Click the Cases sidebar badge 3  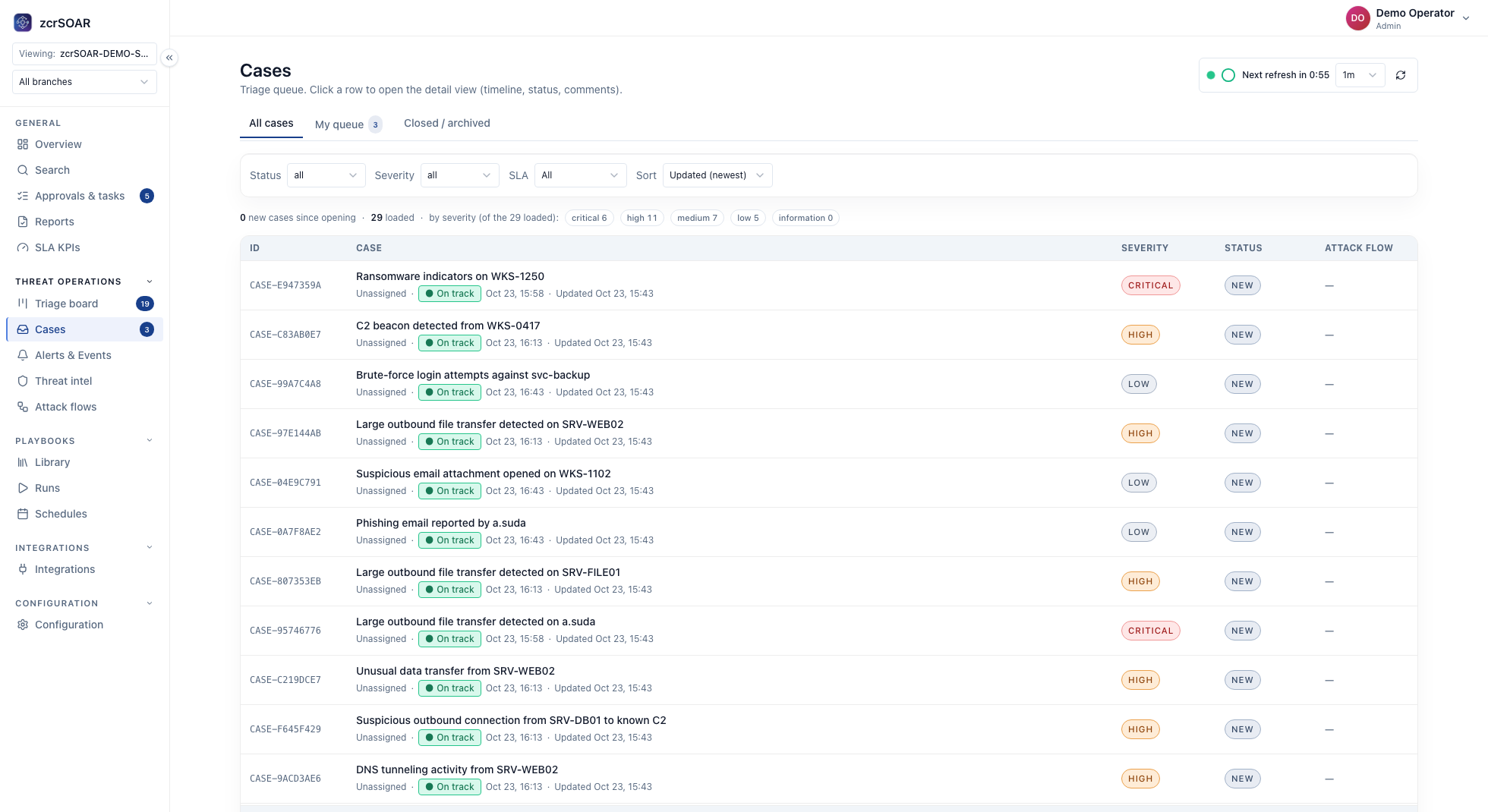(147, 329)
